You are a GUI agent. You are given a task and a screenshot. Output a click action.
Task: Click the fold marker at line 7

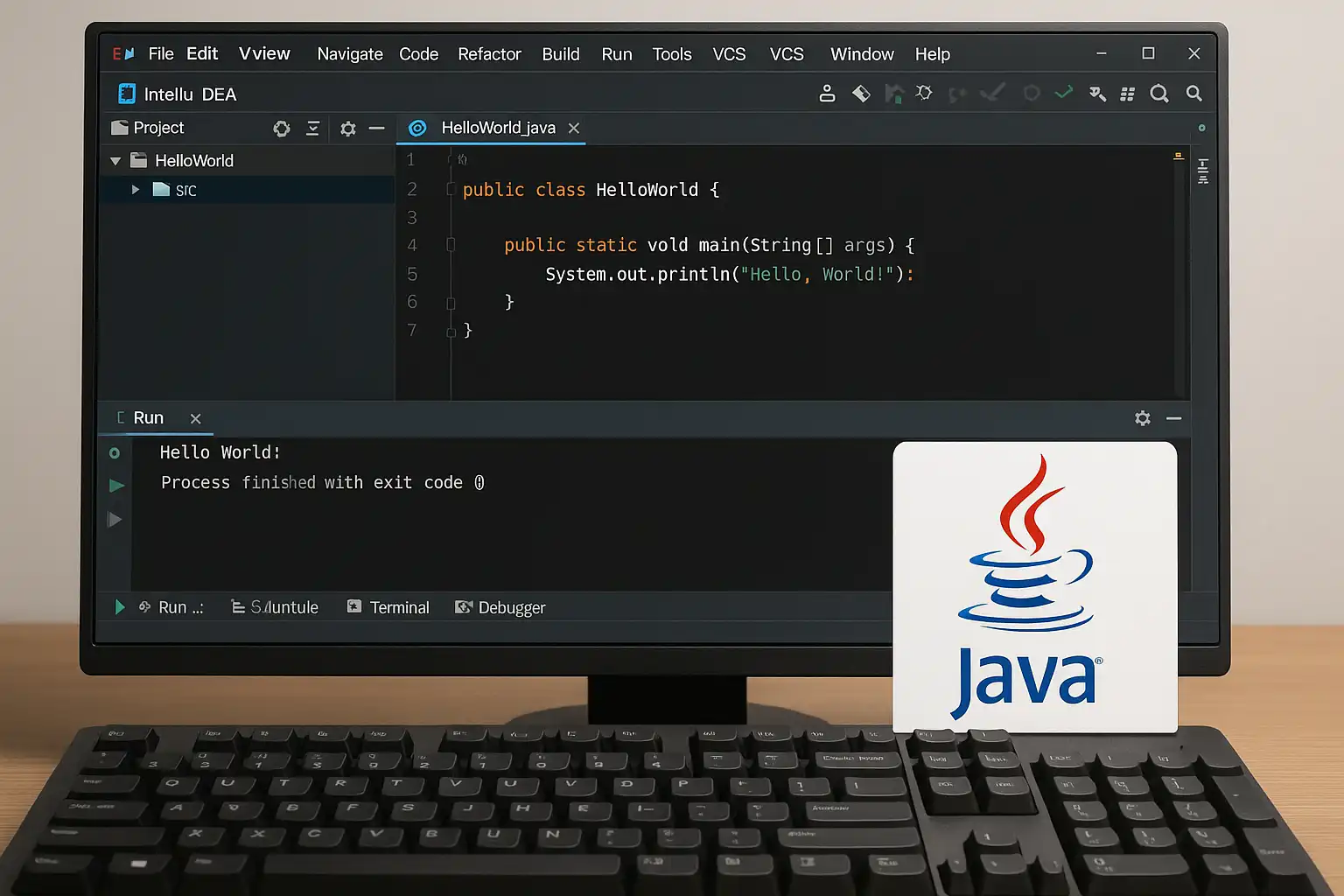pos(451,332)
